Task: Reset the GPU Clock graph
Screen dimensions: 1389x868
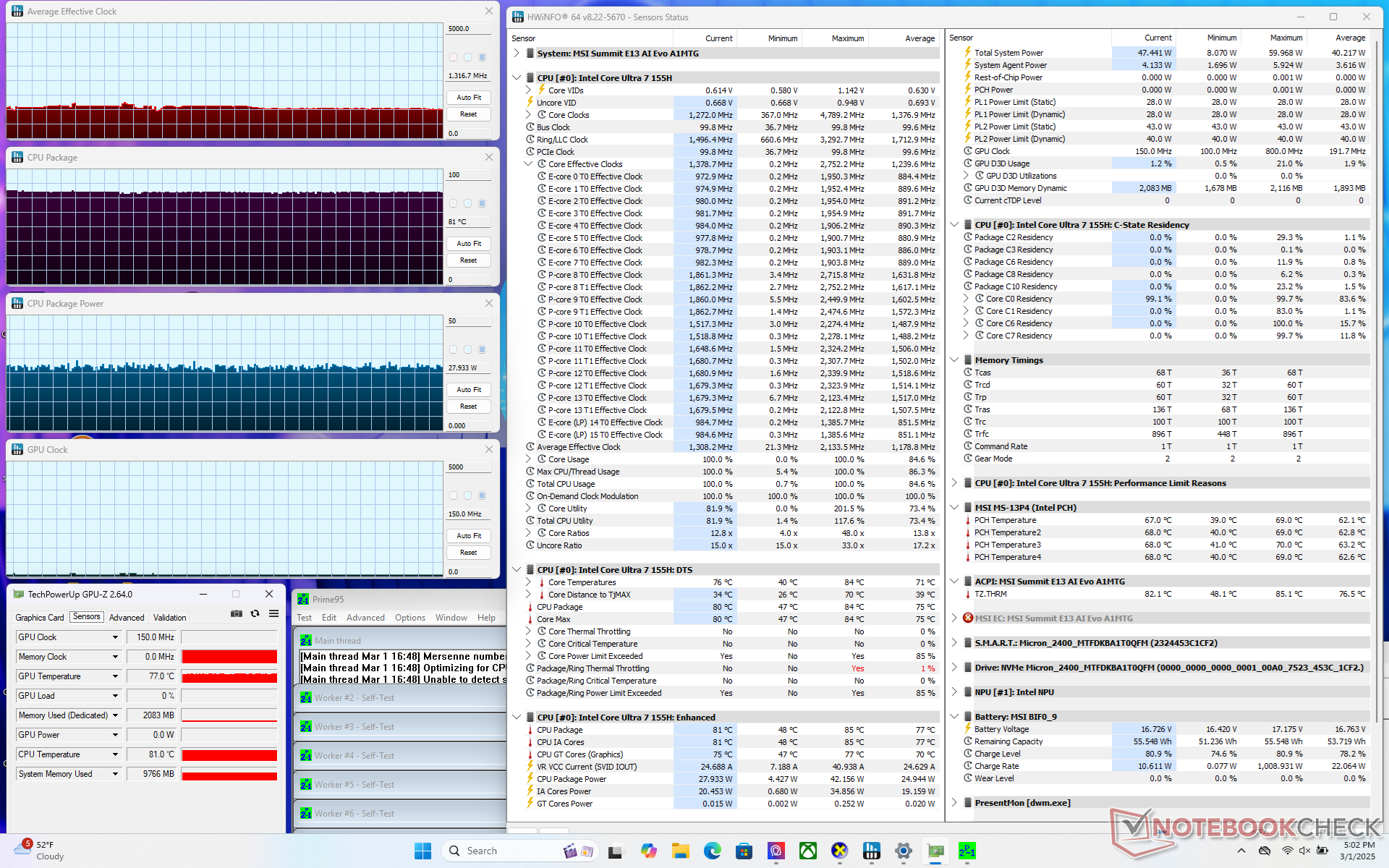Action: 468,553
